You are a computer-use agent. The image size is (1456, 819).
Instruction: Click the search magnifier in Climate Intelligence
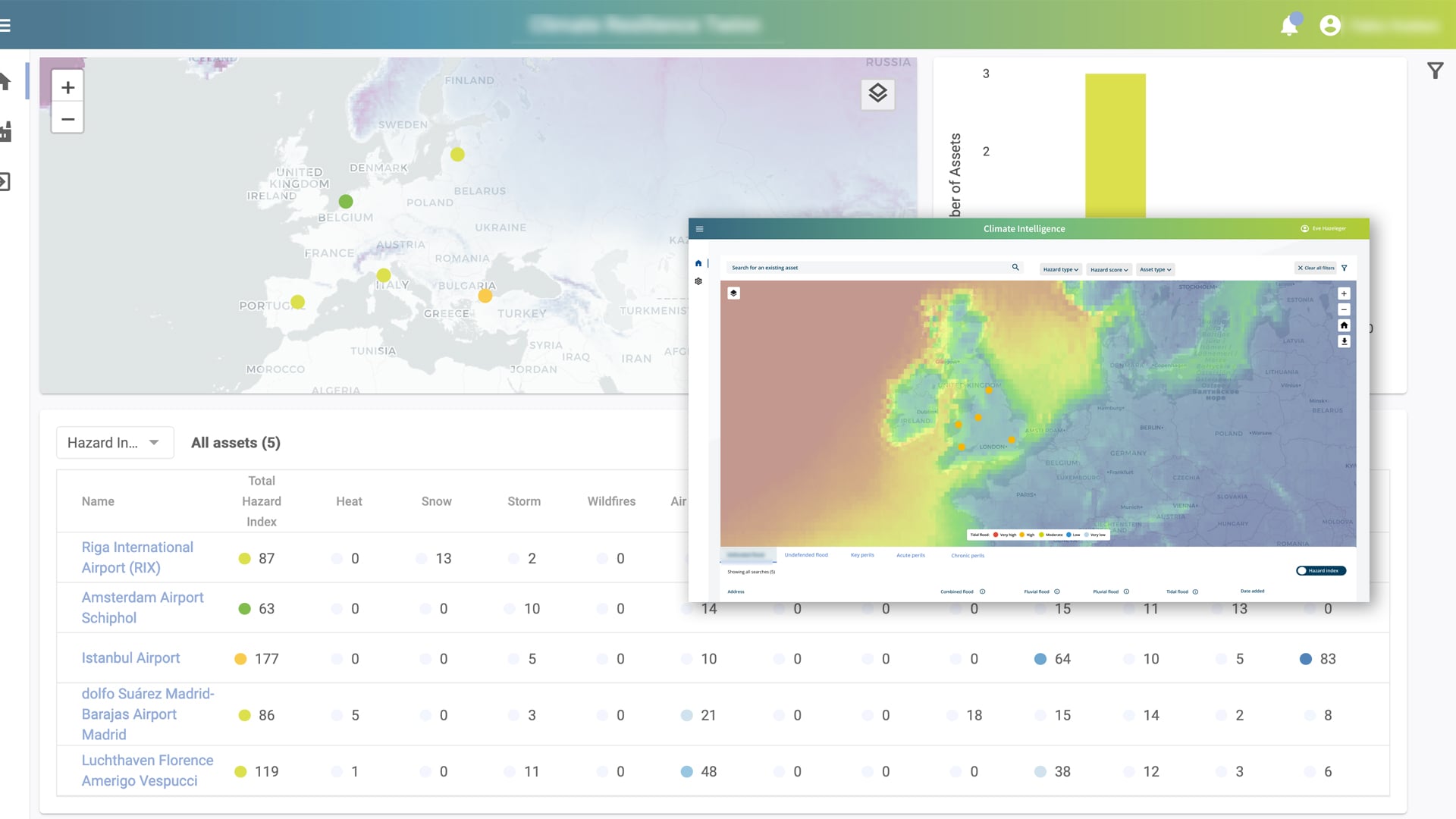(x=1015, y=267)
